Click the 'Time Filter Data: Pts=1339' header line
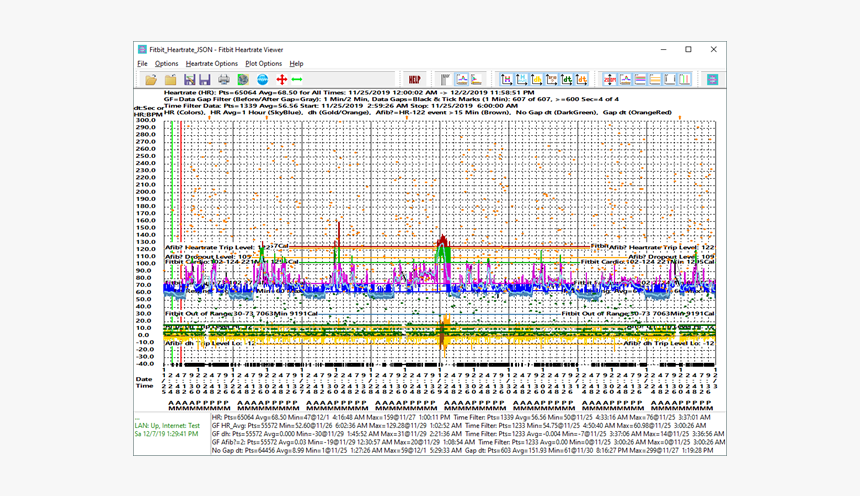 (341, 106)
